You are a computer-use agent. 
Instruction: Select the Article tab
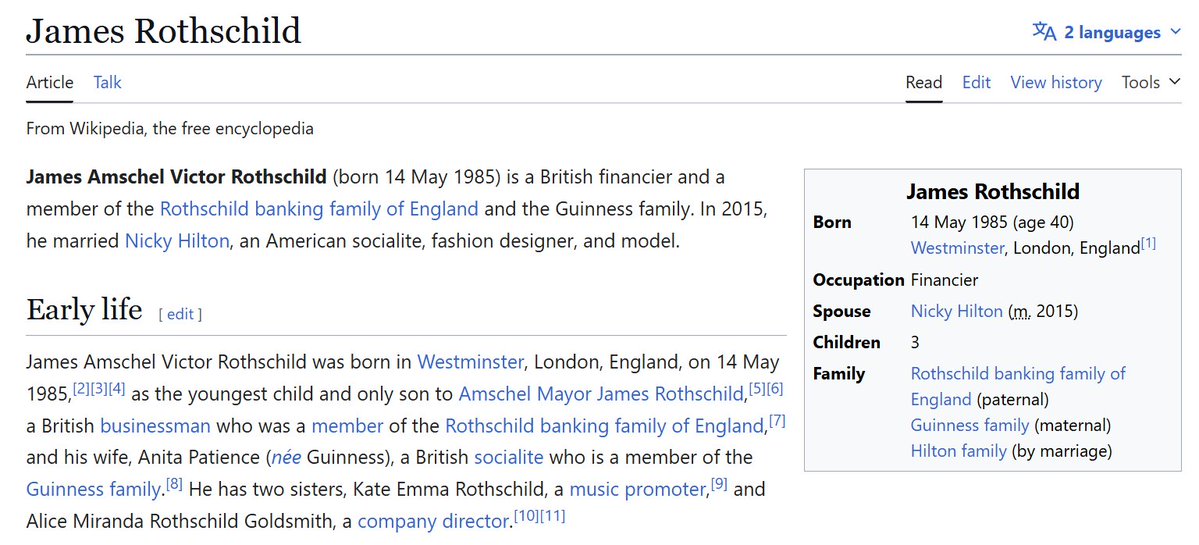[50, 82]
